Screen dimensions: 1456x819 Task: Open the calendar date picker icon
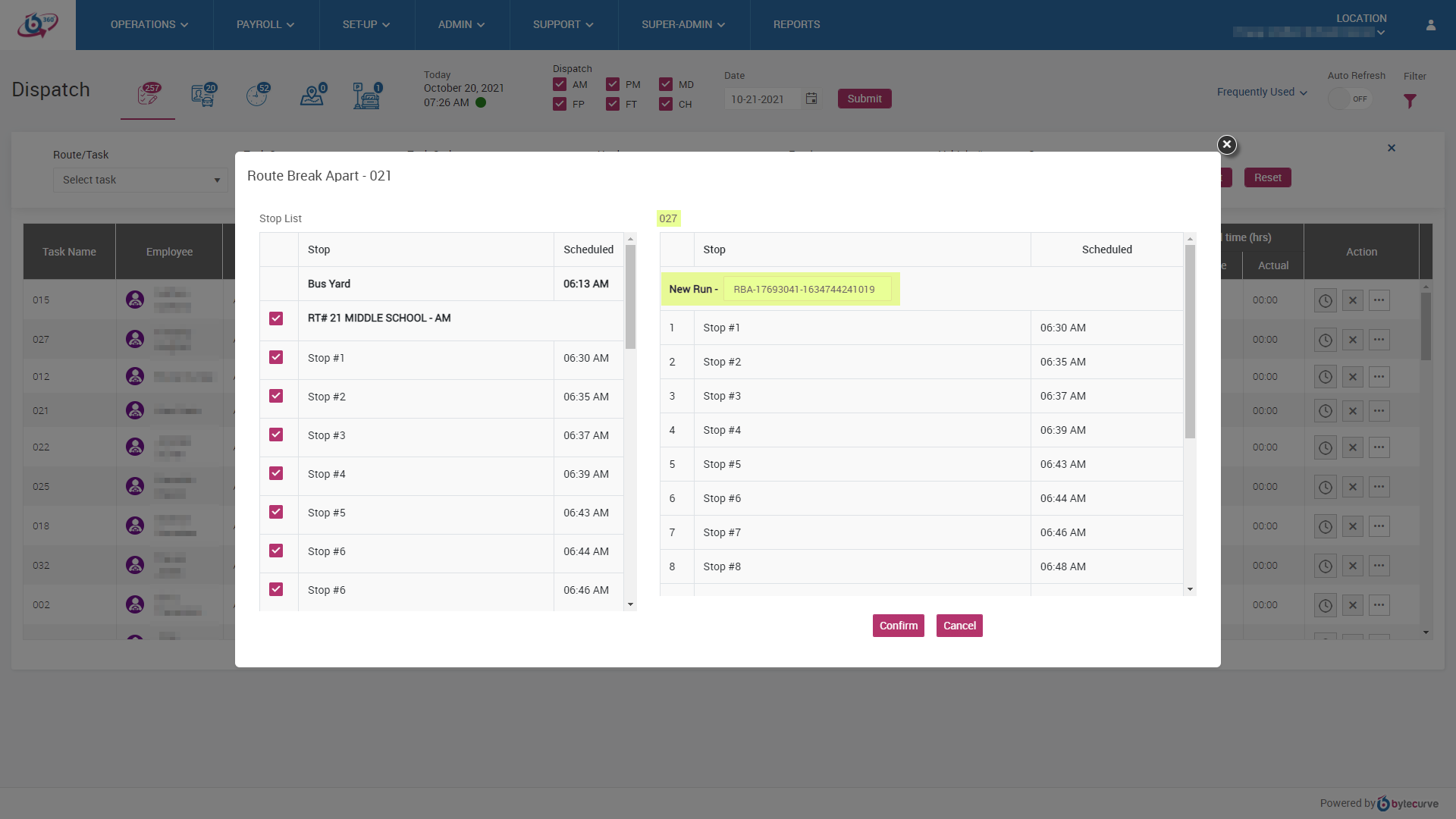811,99
